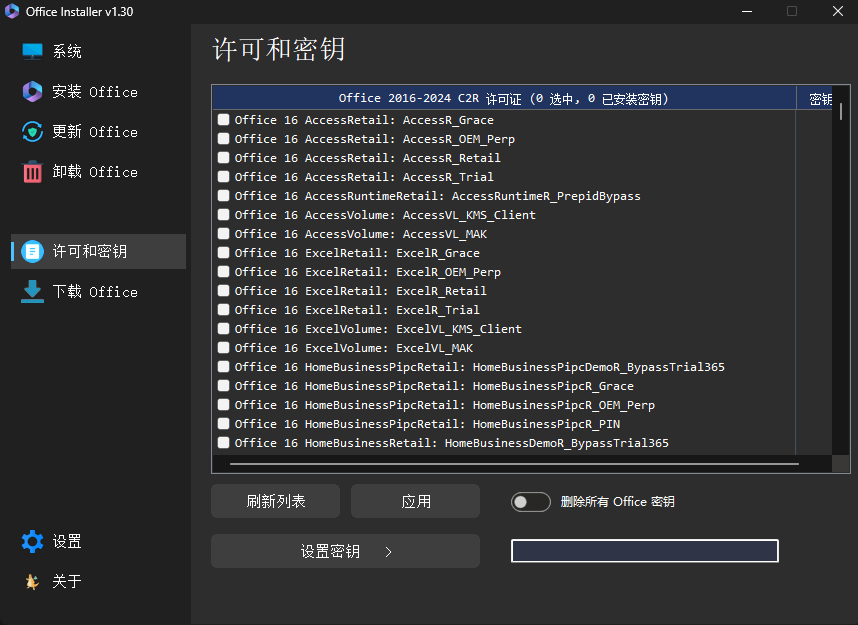Viewport: 858px width, 625px height.
Task: Click the key input text field
Action: [x=644, y=551]
